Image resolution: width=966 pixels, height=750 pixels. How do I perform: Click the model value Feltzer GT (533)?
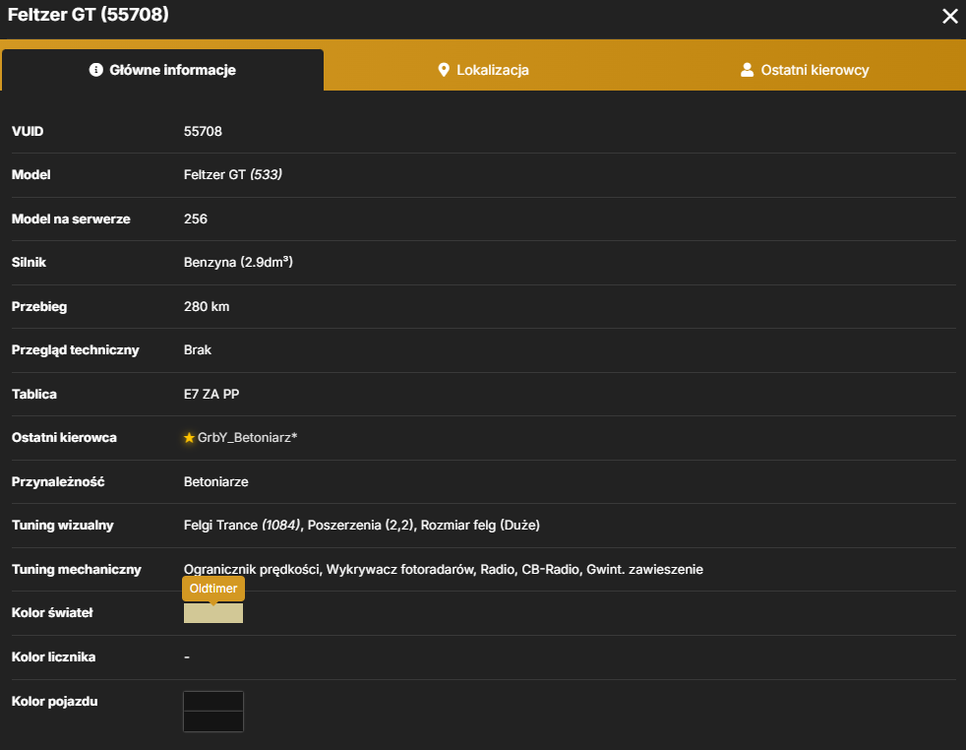coord(233,174)
